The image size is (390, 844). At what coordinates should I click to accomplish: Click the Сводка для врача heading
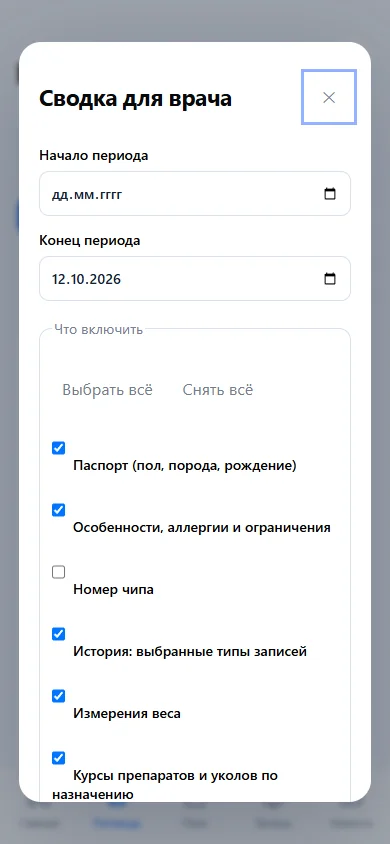click(136, 99)
